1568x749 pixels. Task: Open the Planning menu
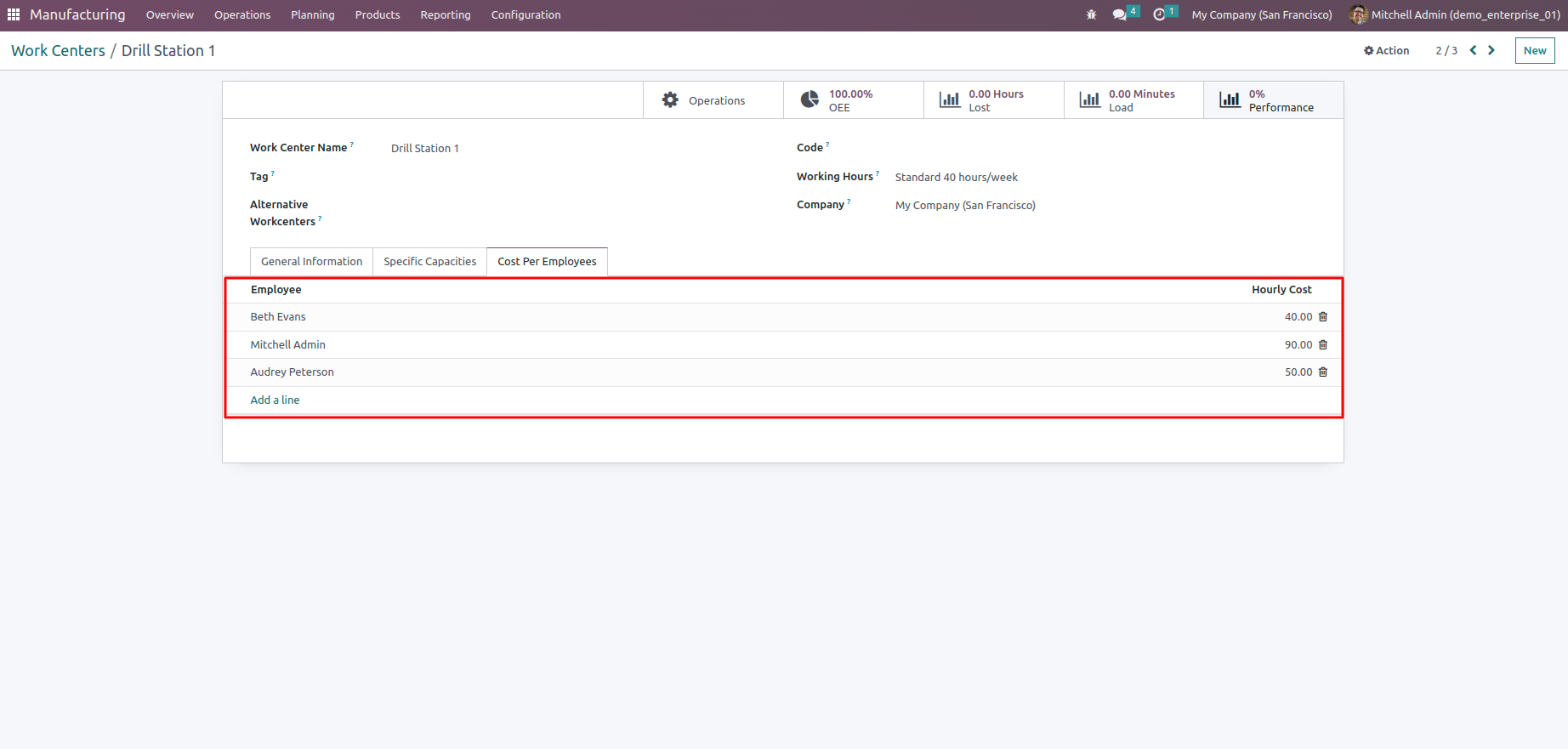[313, 14]
